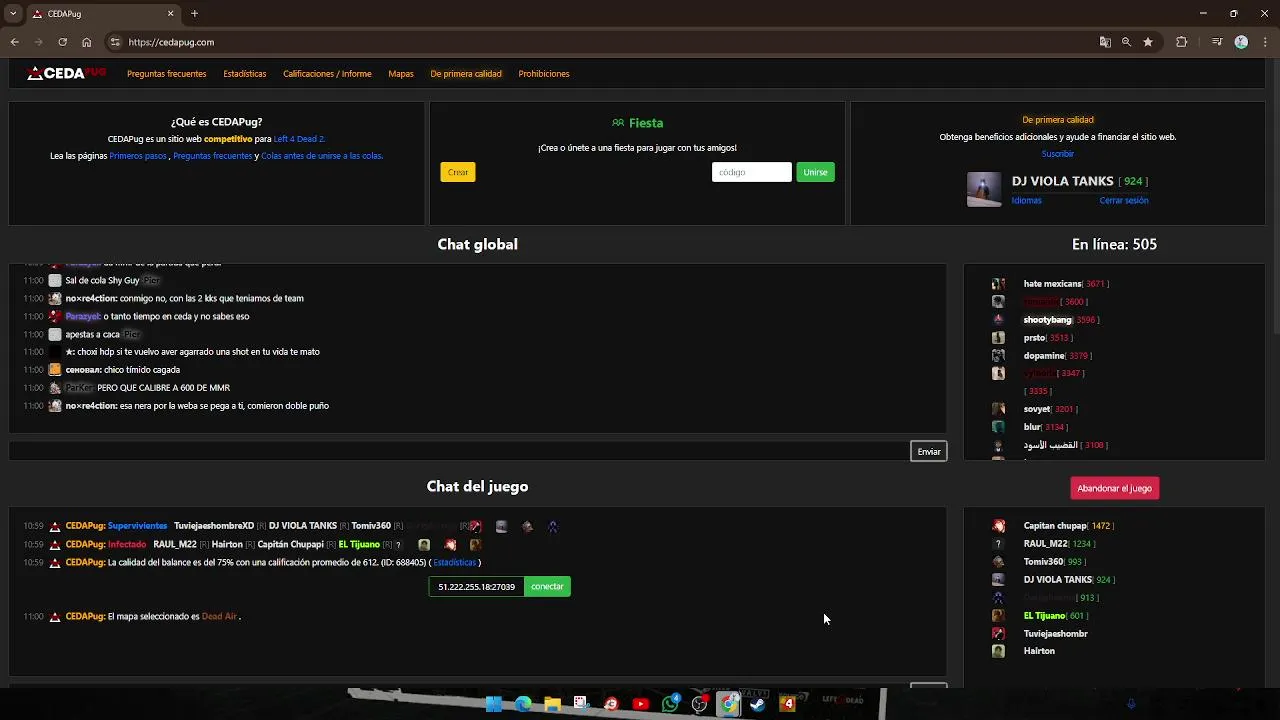1280x720 pixels.
Task: Click Tomiv360 avatar in game list
Action: (998, 562)
